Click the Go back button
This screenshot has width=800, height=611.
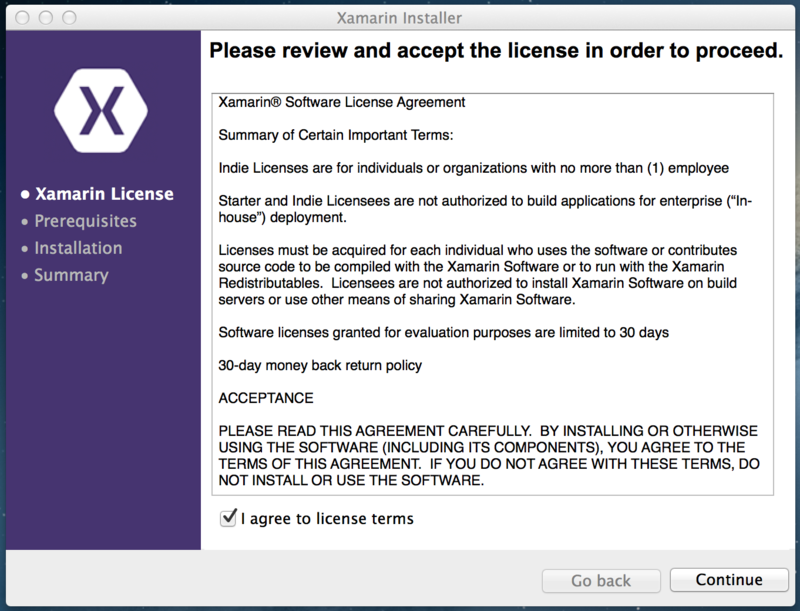tap(601, 580)
